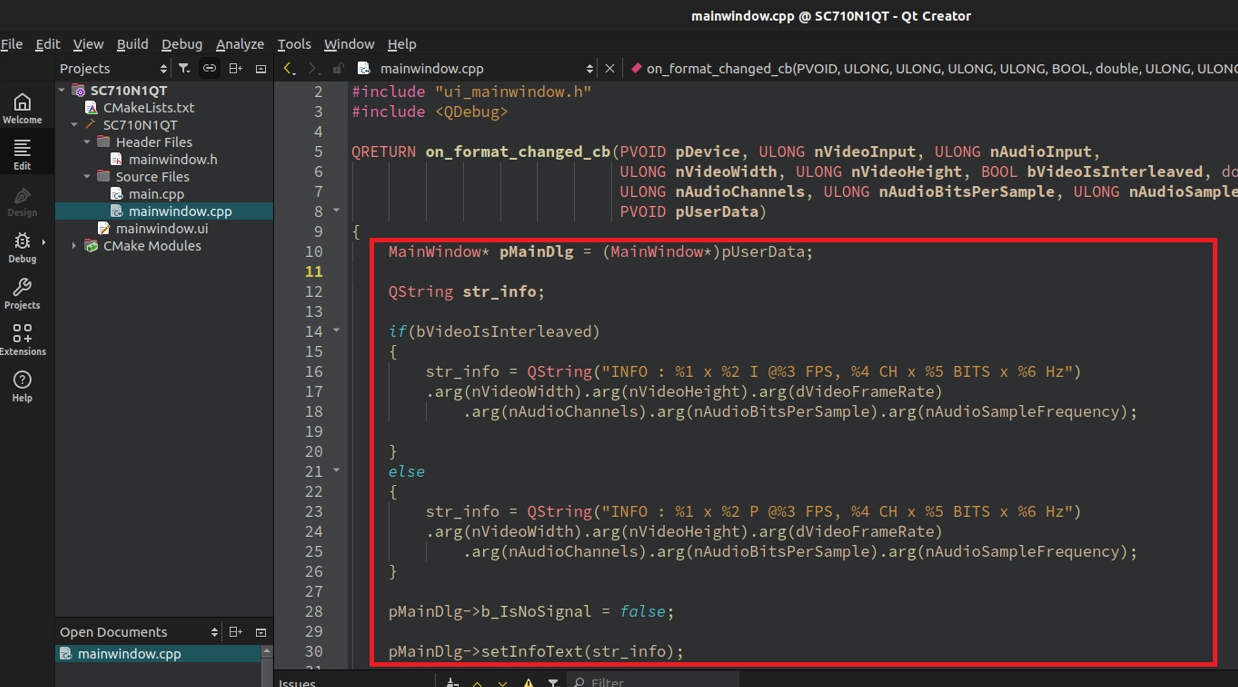Click "false" value on line 28
The image size is (1238, 687).
point(642,612)
